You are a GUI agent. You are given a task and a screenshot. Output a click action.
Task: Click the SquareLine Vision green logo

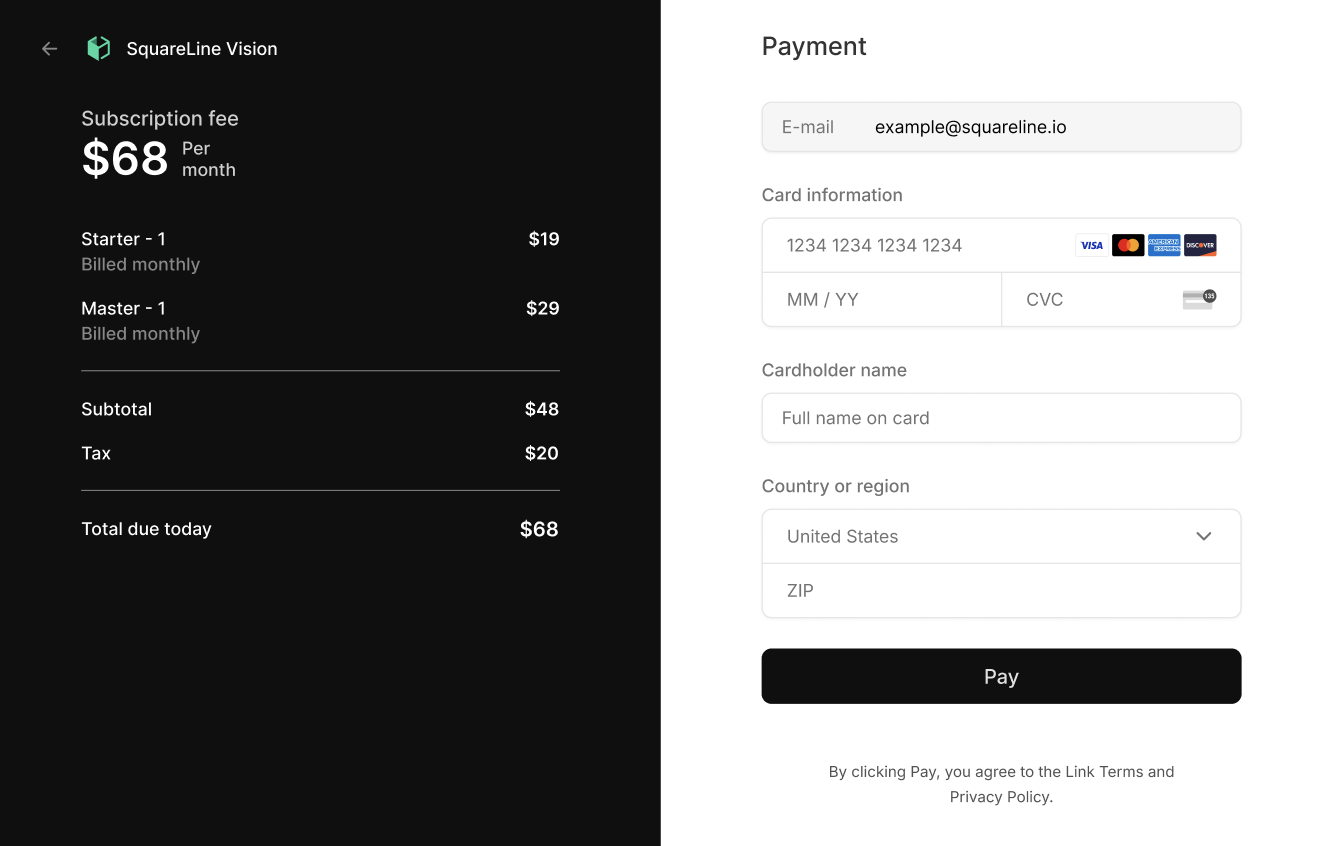(x=98, y=48)
